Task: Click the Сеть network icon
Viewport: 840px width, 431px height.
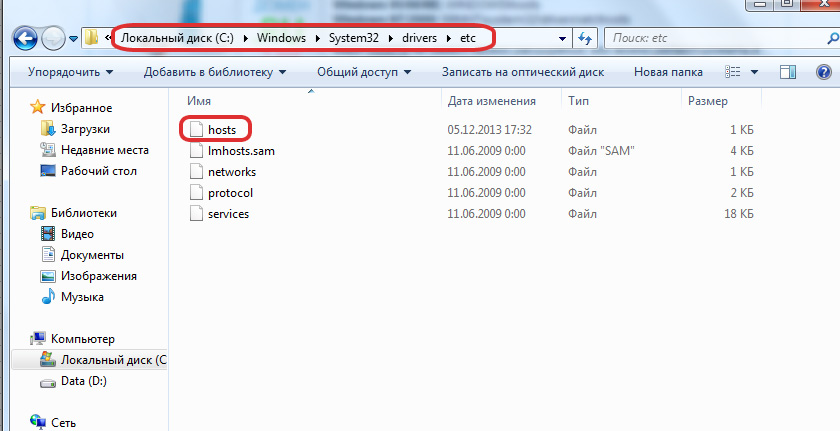Action: click(38, 422)
